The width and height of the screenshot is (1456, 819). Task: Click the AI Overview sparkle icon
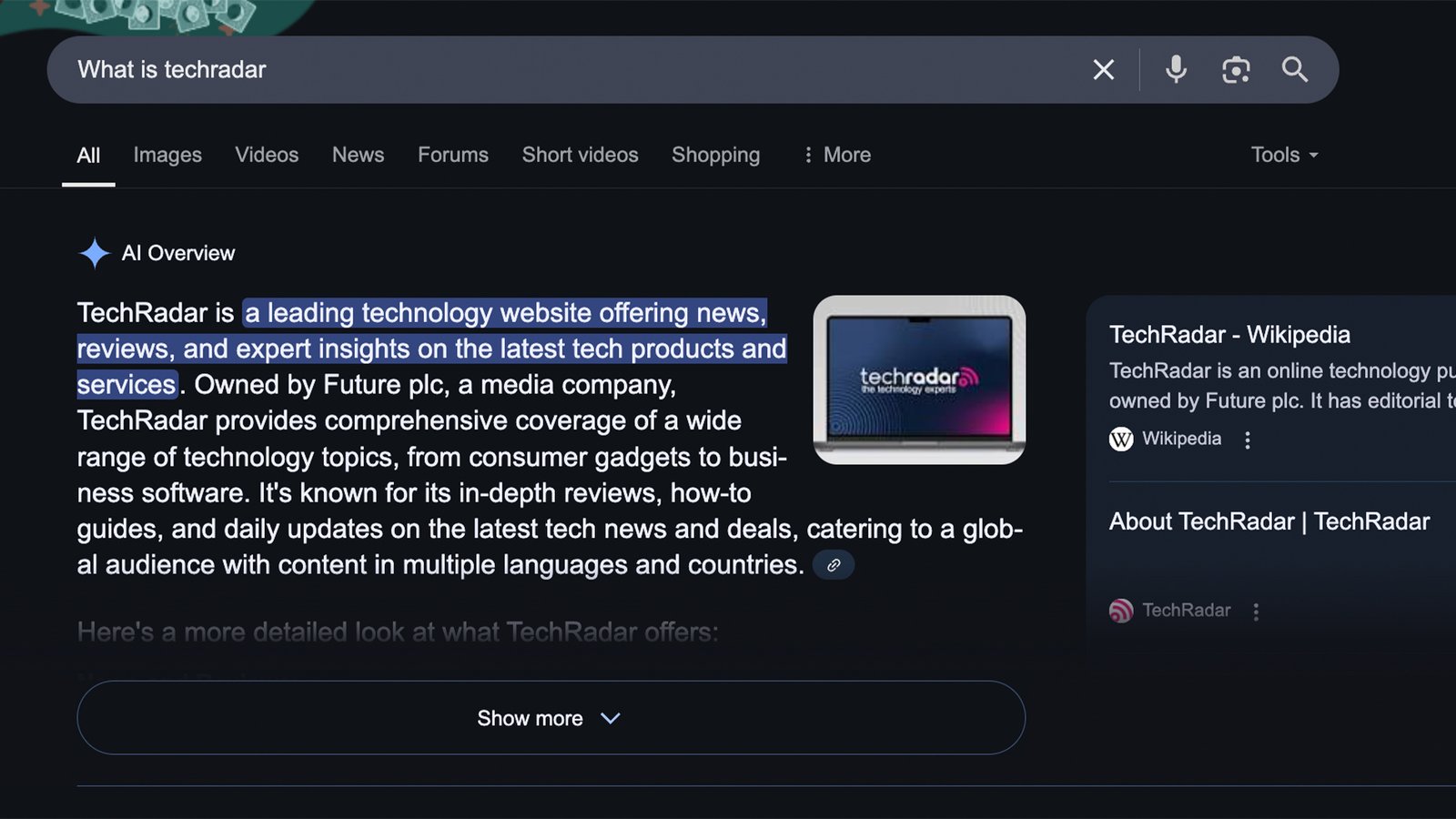click(95, 253)
